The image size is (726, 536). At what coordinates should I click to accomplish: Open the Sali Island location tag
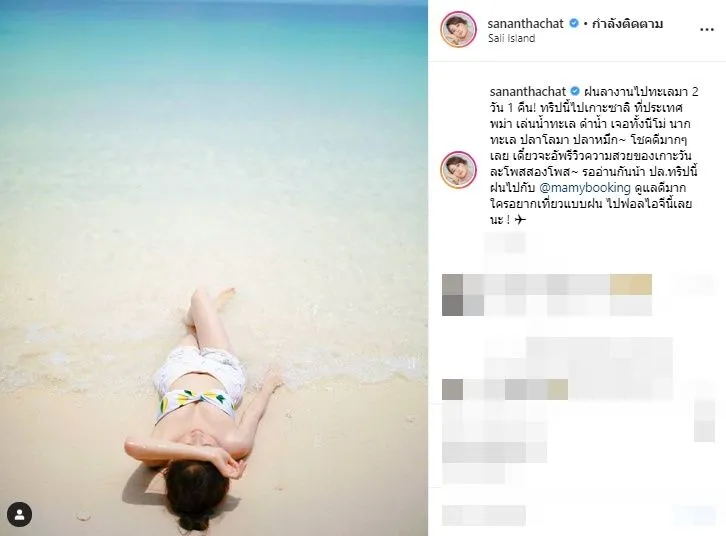click(x=511, y=38)
